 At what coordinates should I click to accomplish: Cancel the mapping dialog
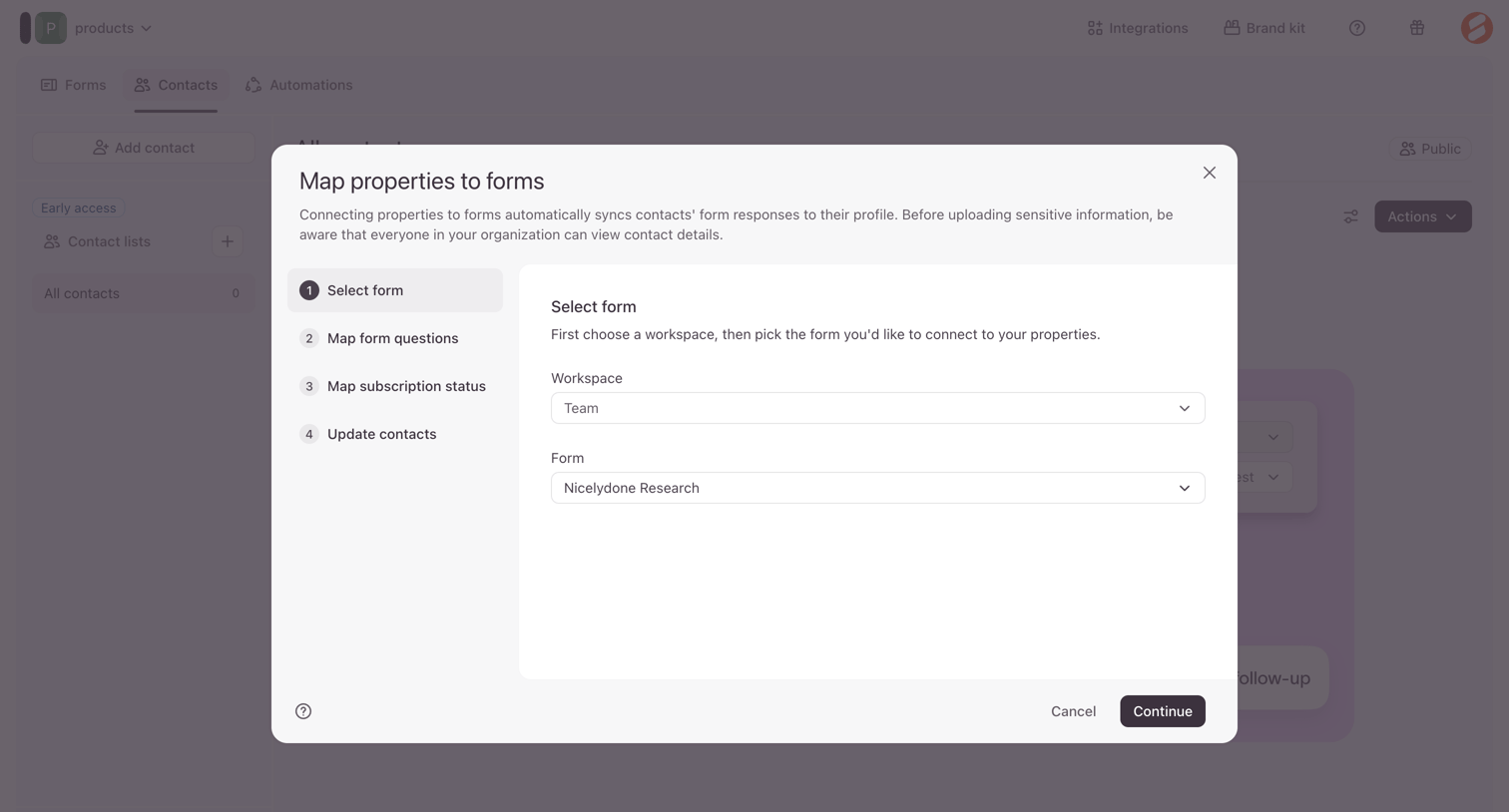[1073, 711]
